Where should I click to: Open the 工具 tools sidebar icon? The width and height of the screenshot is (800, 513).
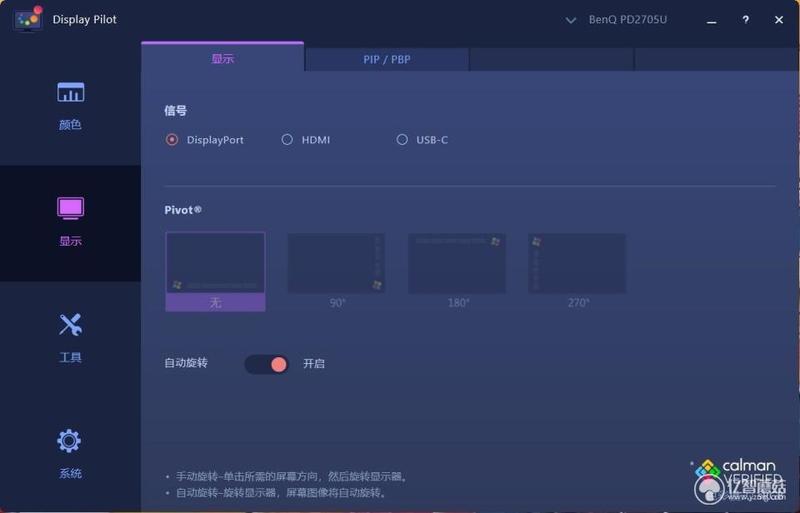(70, 325)
